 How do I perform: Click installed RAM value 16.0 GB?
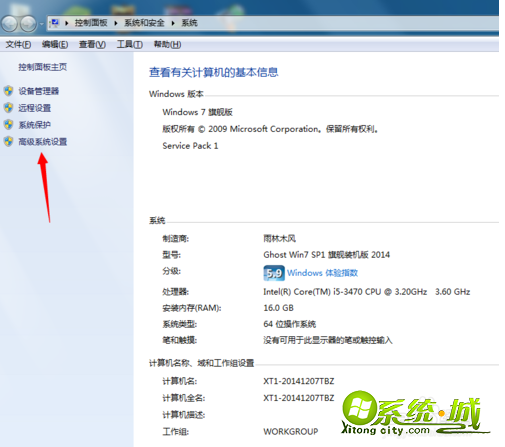278,308
